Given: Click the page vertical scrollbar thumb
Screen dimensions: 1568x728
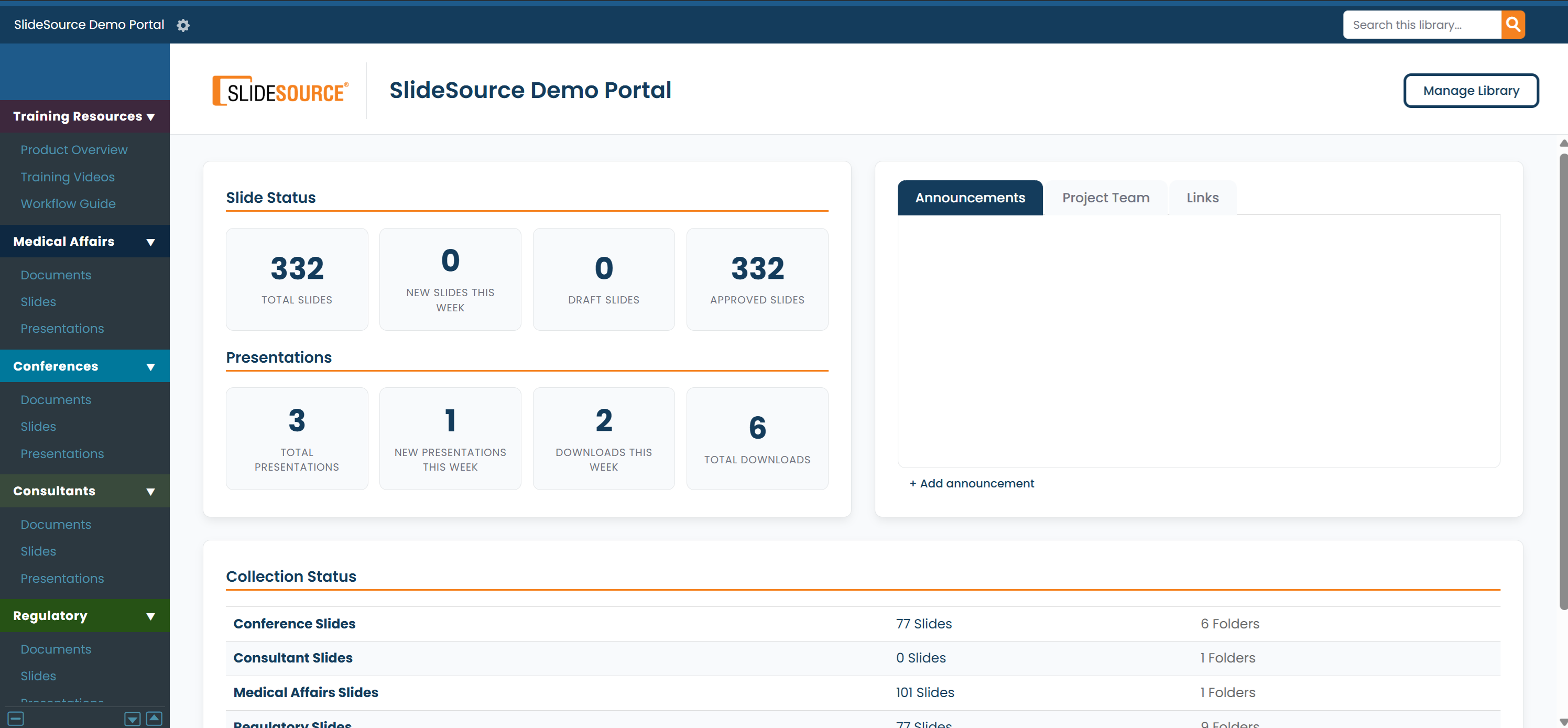Looking at the screenshot, I should (x=1563, y=381).
